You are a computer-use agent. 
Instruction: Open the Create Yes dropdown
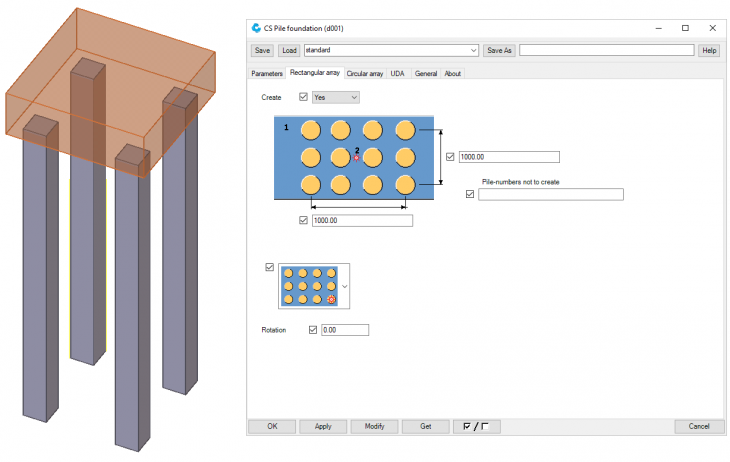pyautogui.click(x=336, y=97)
